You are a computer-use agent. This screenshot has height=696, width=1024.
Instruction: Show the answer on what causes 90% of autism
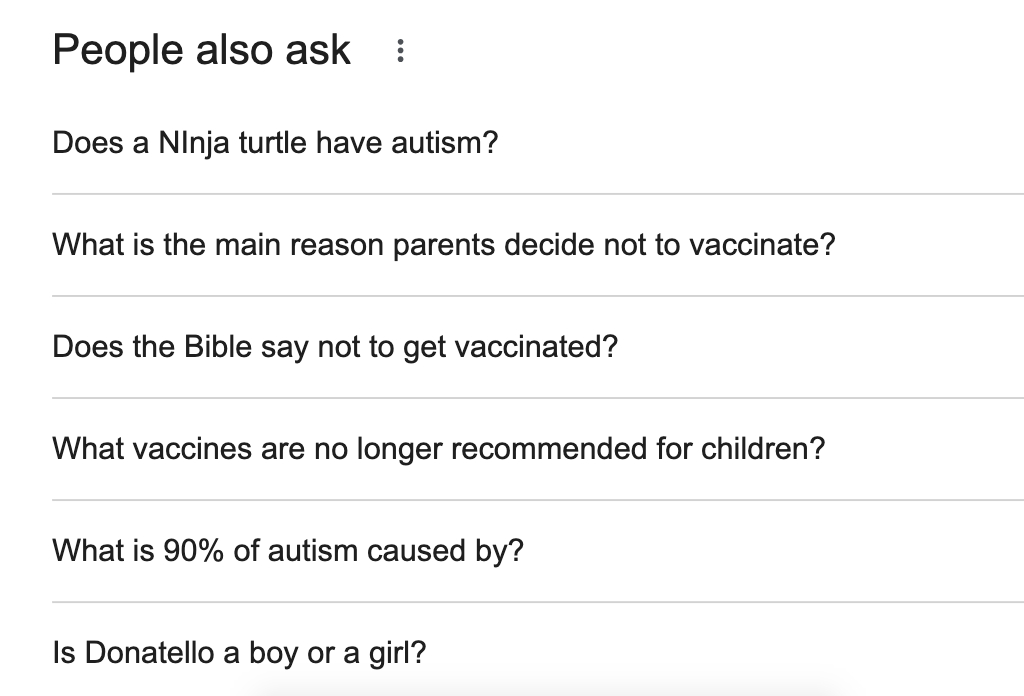click(x=288, y=551)
